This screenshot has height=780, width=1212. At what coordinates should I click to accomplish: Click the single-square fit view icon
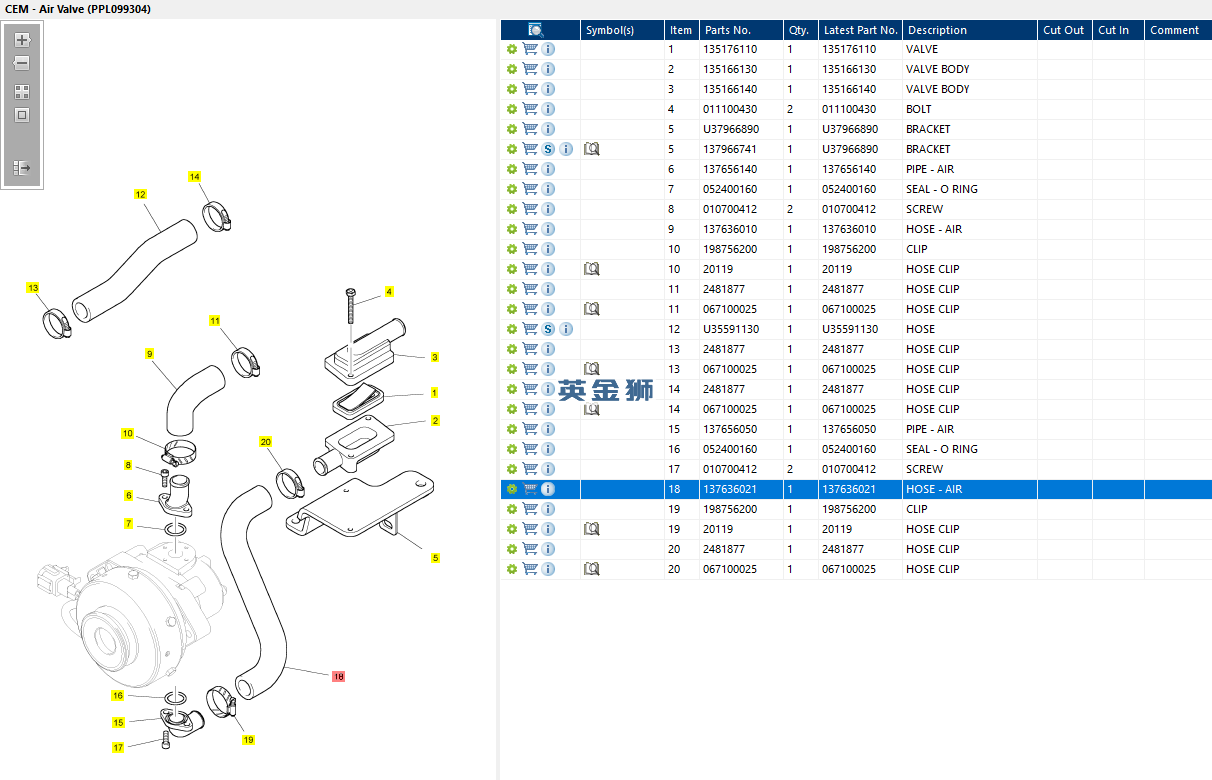pyautogui.click(x=22, y=115)
